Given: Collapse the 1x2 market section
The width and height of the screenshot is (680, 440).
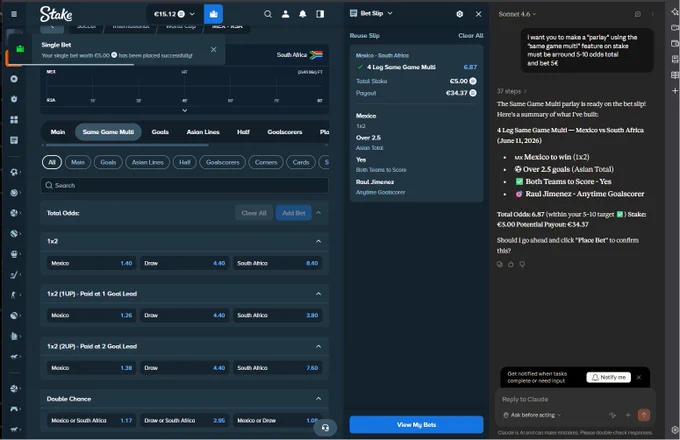Looking at the screenshot, I should 318,241.
